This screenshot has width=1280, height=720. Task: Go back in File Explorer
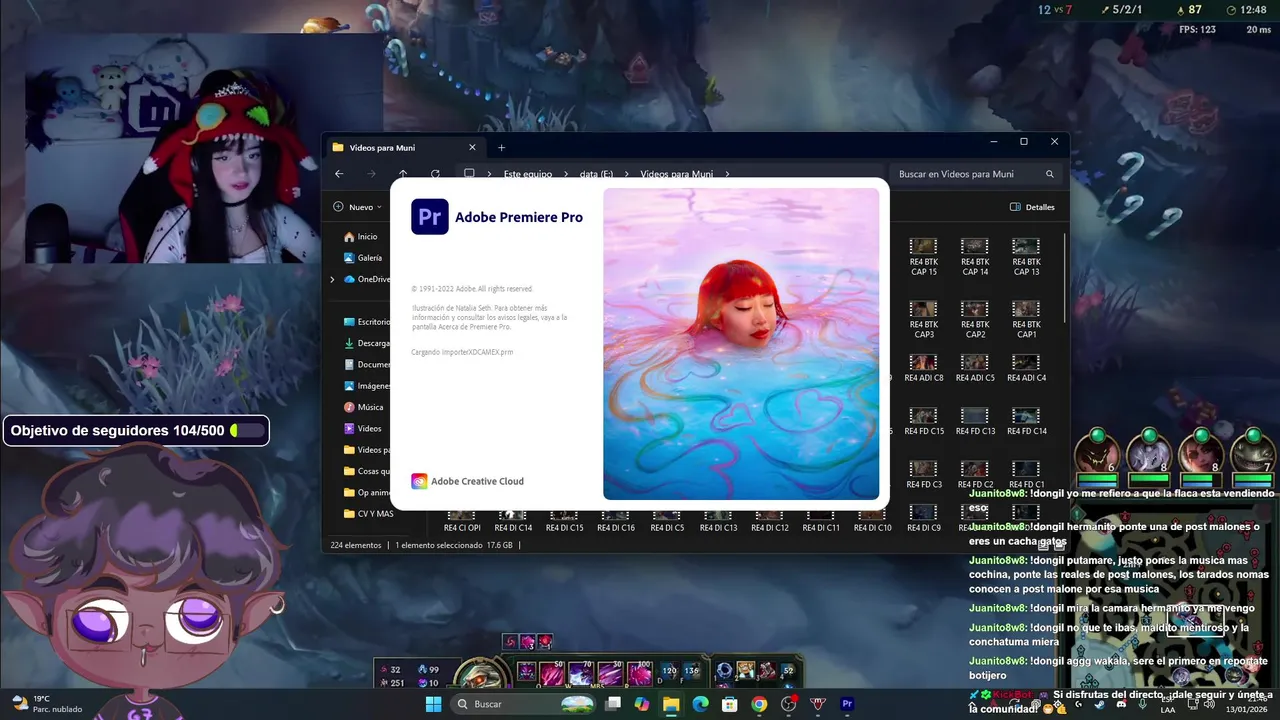[x=339, y=174]
